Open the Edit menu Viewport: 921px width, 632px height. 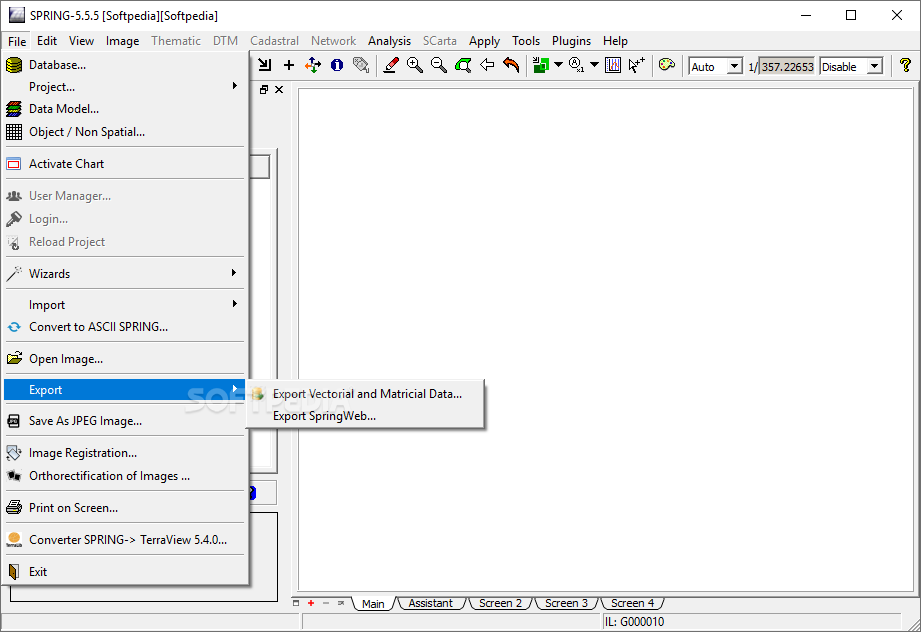[46, 41]
